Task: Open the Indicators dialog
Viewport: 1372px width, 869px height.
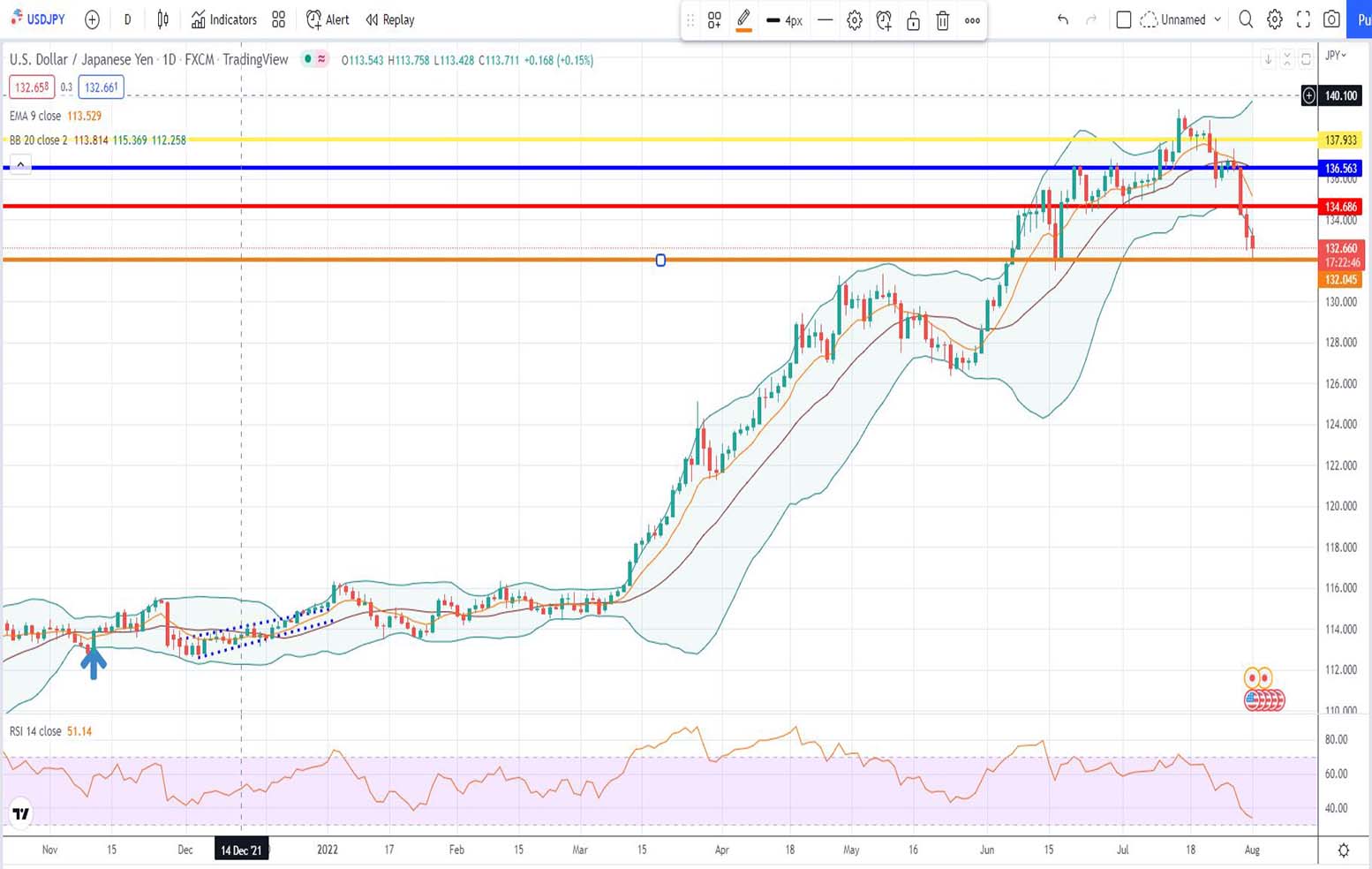Action: 224,19
